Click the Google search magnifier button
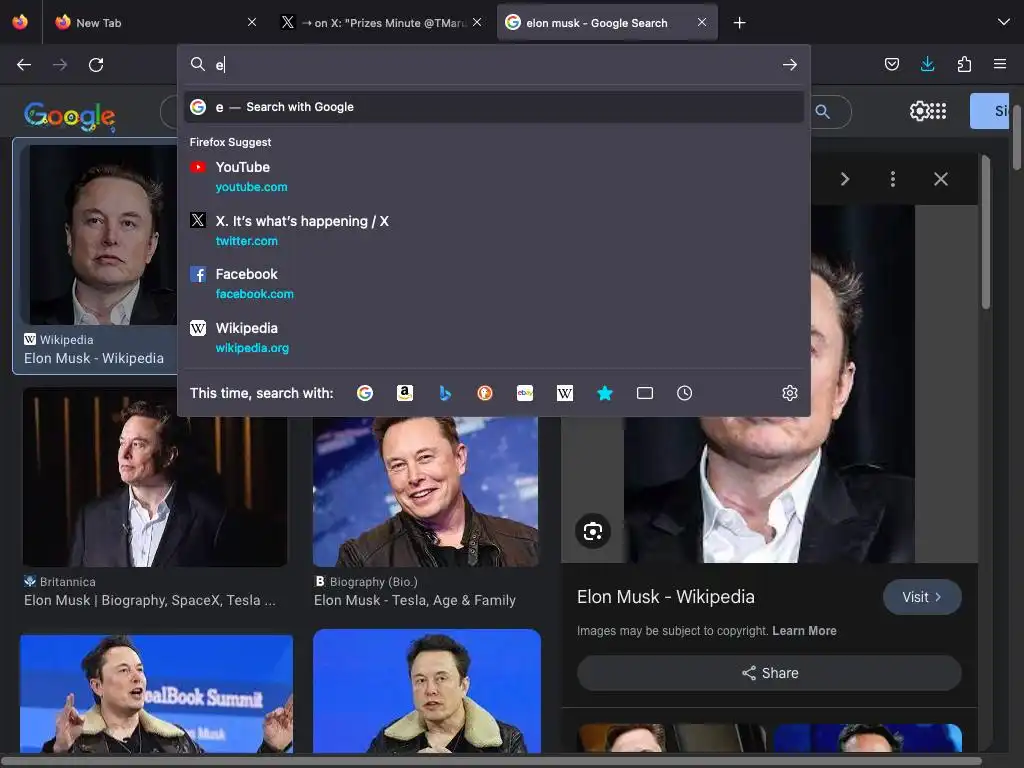Screen dimensions: 1024x768 point(823,112)
